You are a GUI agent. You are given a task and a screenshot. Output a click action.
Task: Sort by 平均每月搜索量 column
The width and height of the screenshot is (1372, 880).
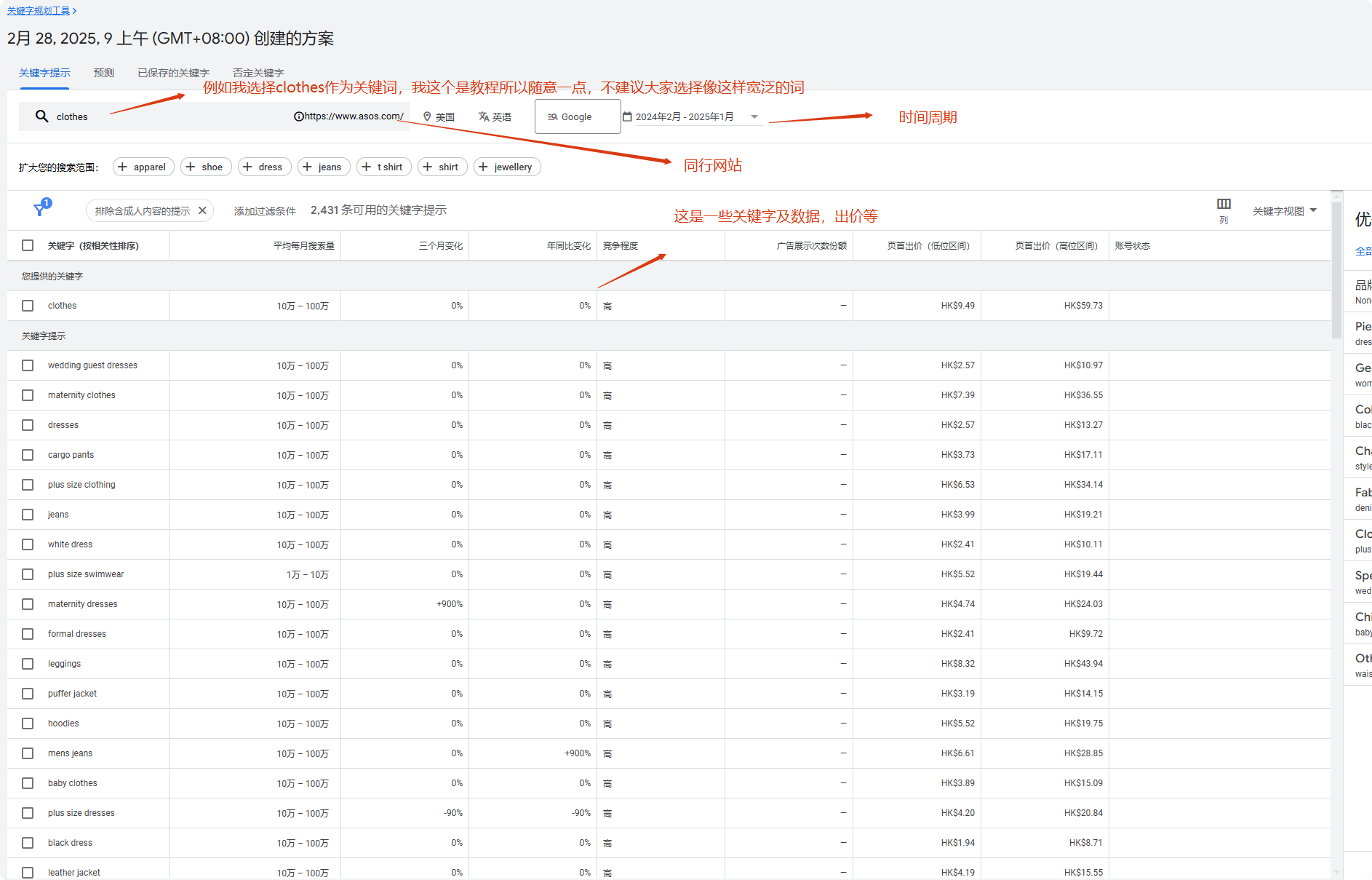point(304,245)
